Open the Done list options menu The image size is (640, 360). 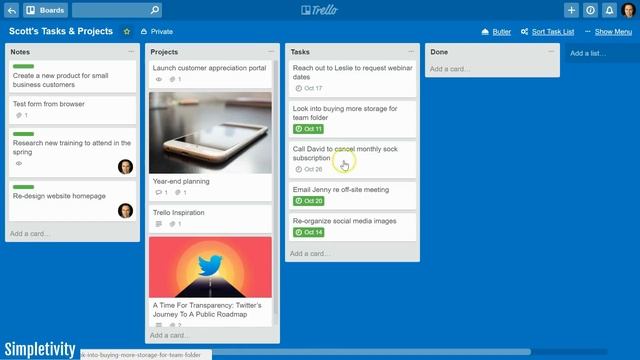pos(551,51)
